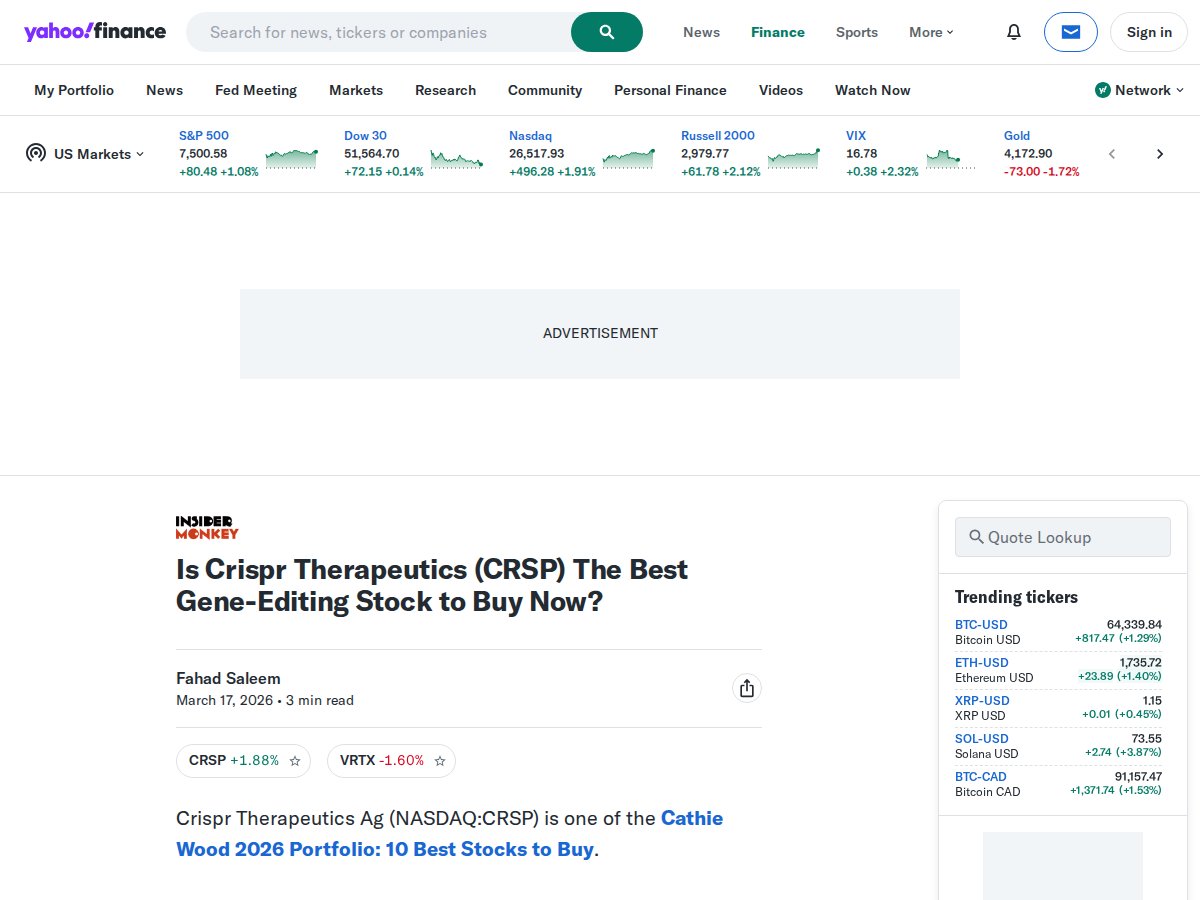Open the Markets tab
The image size is (1200, 900).
[356, 90]
